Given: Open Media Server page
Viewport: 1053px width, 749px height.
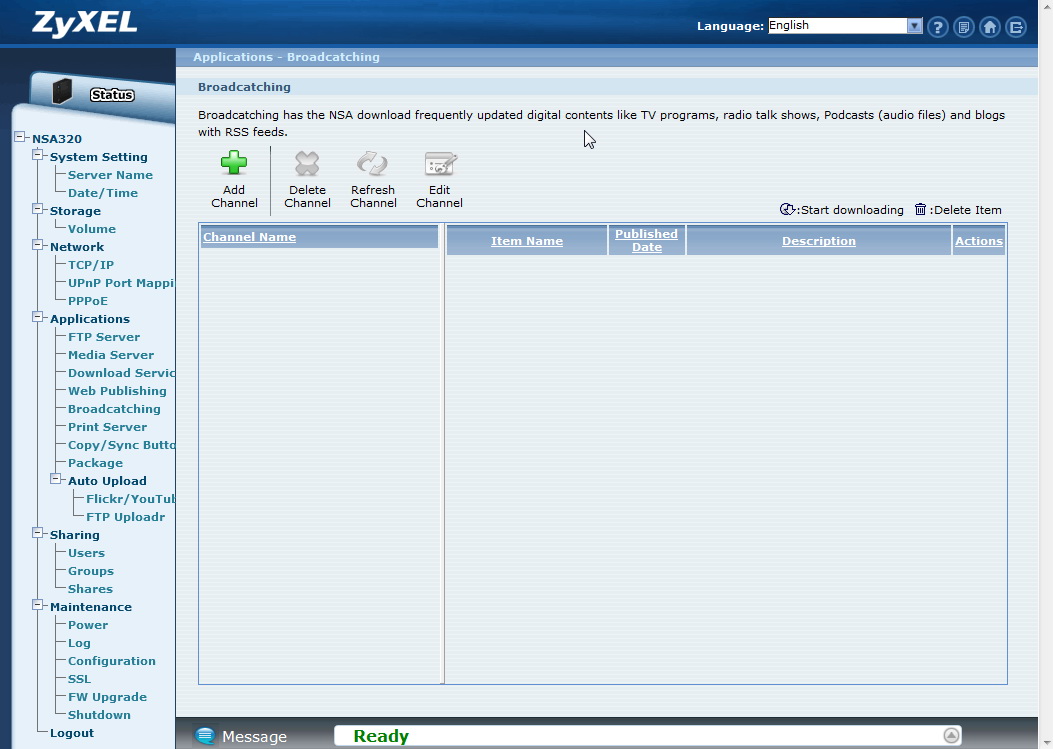Looking at the screenshot, I should [111, 355].
